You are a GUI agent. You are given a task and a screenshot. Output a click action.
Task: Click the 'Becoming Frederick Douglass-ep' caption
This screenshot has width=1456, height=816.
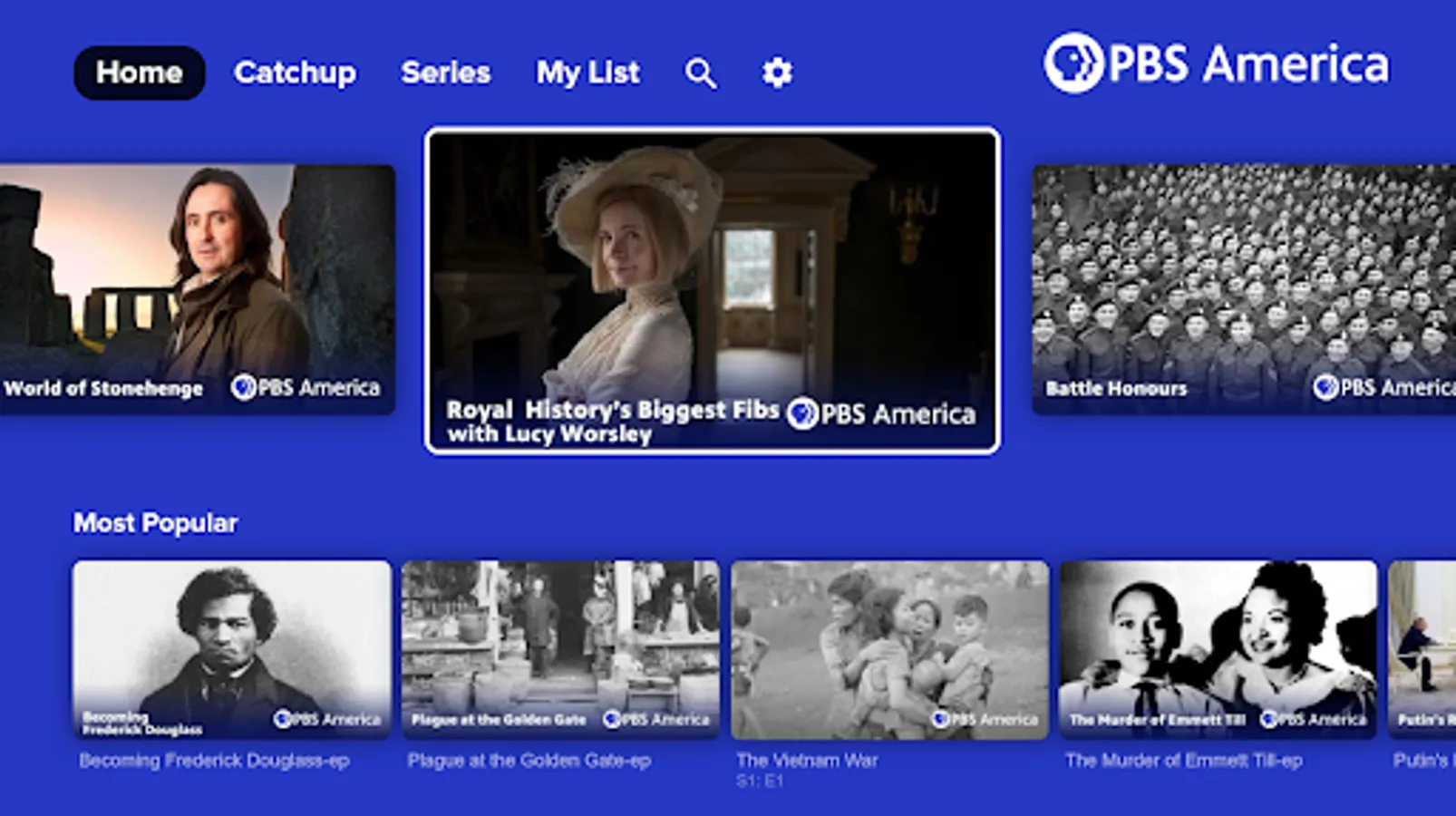pyautogui.click(x=215, y=761)
